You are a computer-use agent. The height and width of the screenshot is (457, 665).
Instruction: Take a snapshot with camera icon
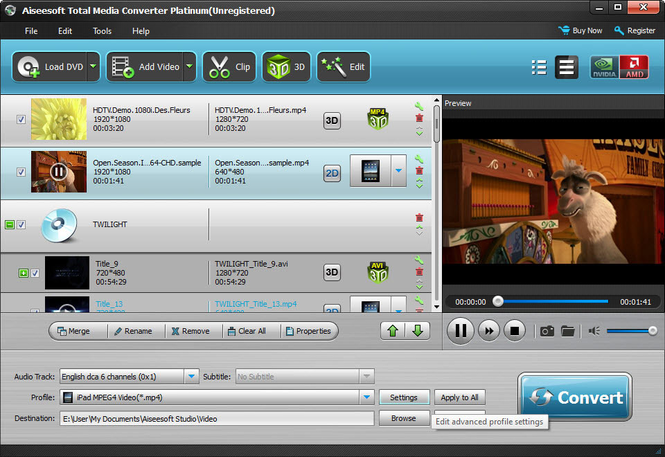547,330
